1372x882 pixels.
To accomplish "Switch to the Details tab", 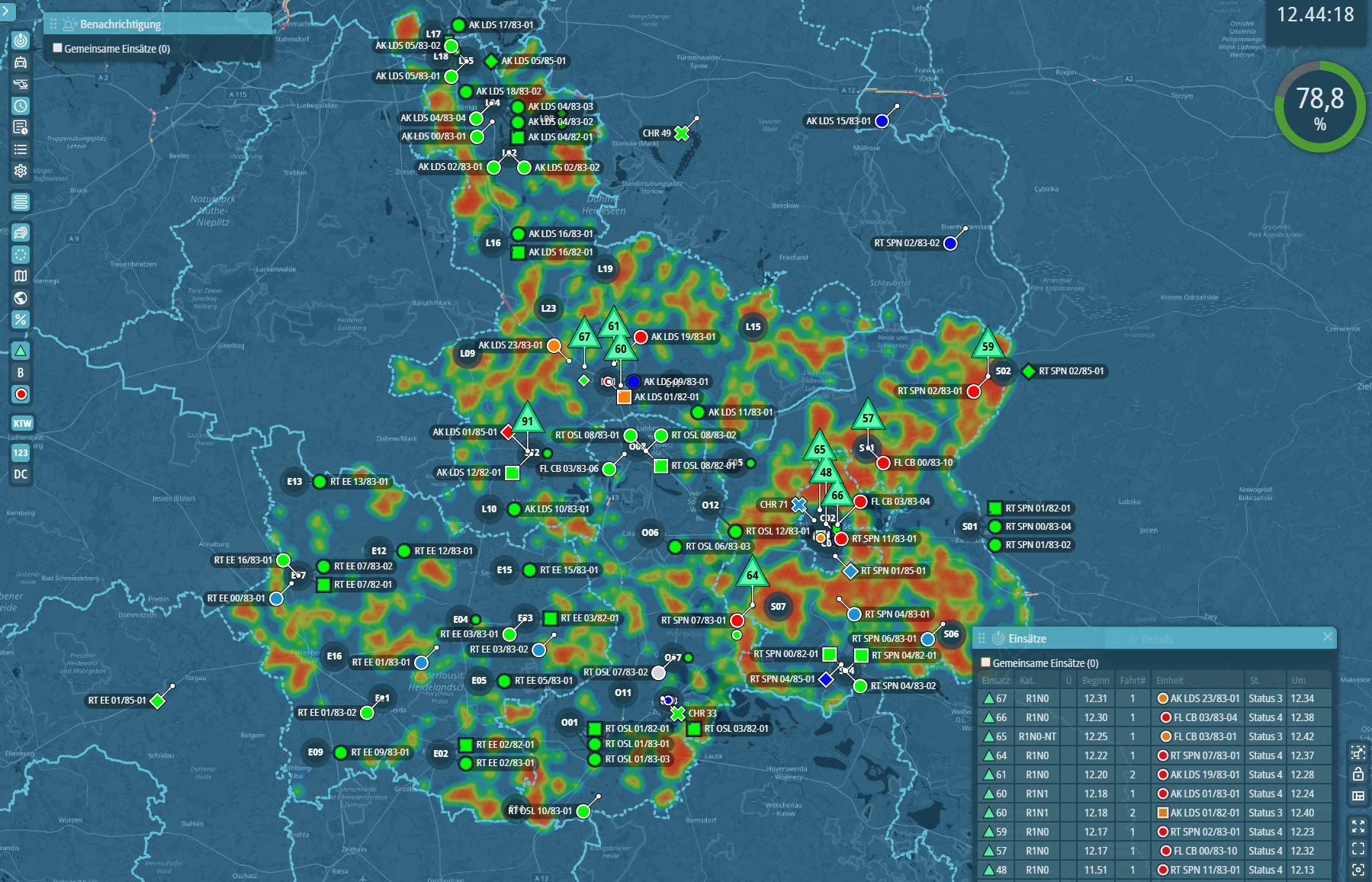I will pos(1157,639).
